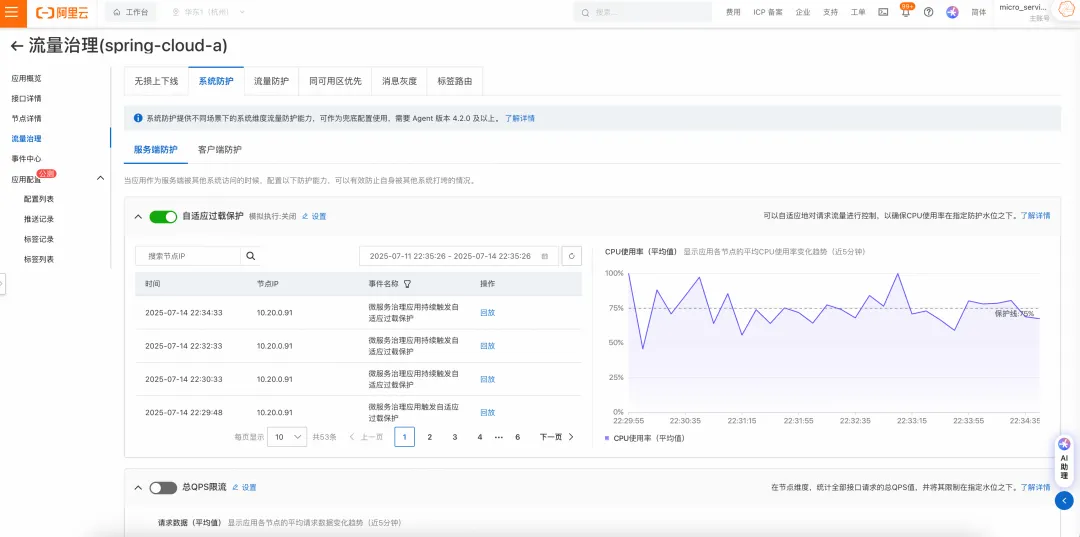Go to the 下一页 next page
The height and width of the screenshot is (537, 1080).
[557, 436]
